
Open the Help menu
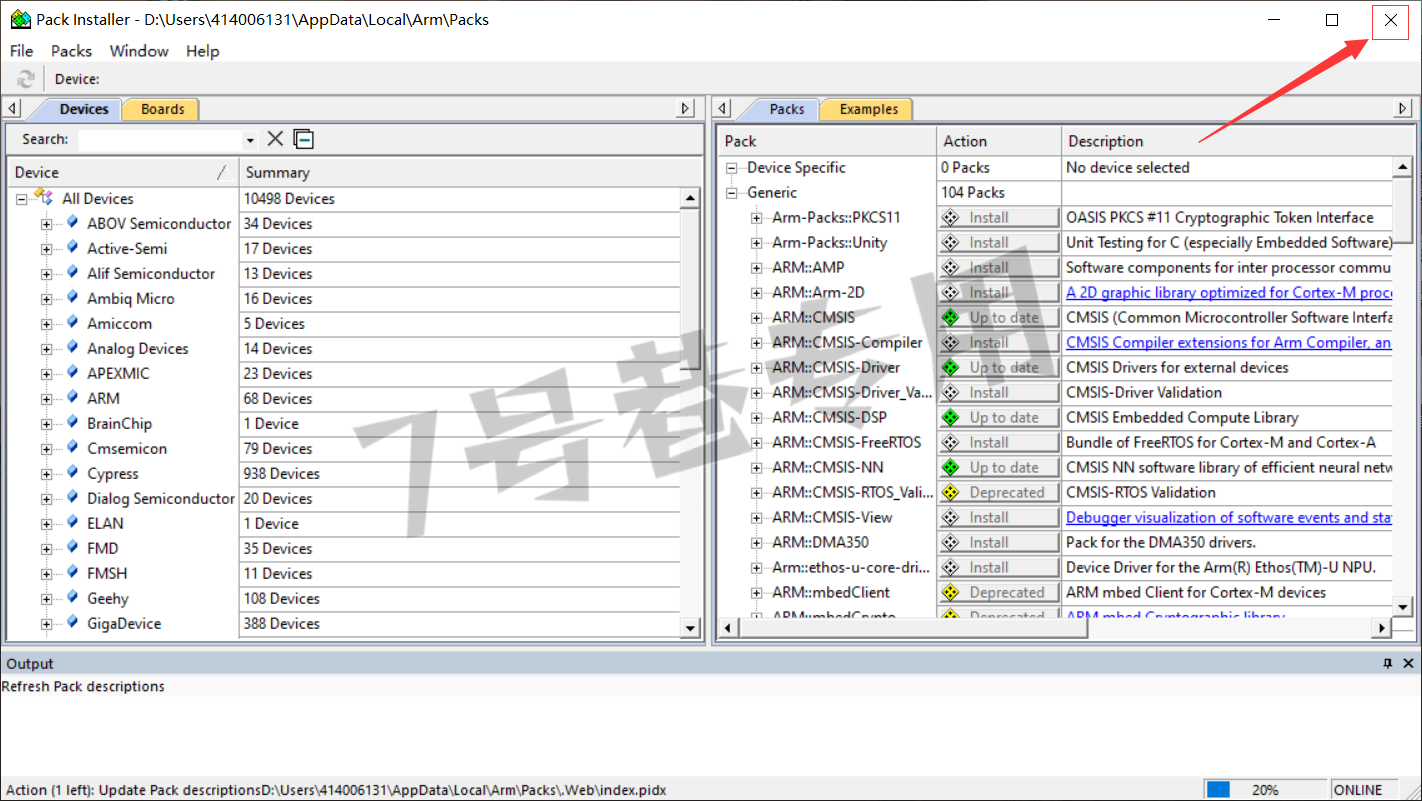(x=202, y=51)
